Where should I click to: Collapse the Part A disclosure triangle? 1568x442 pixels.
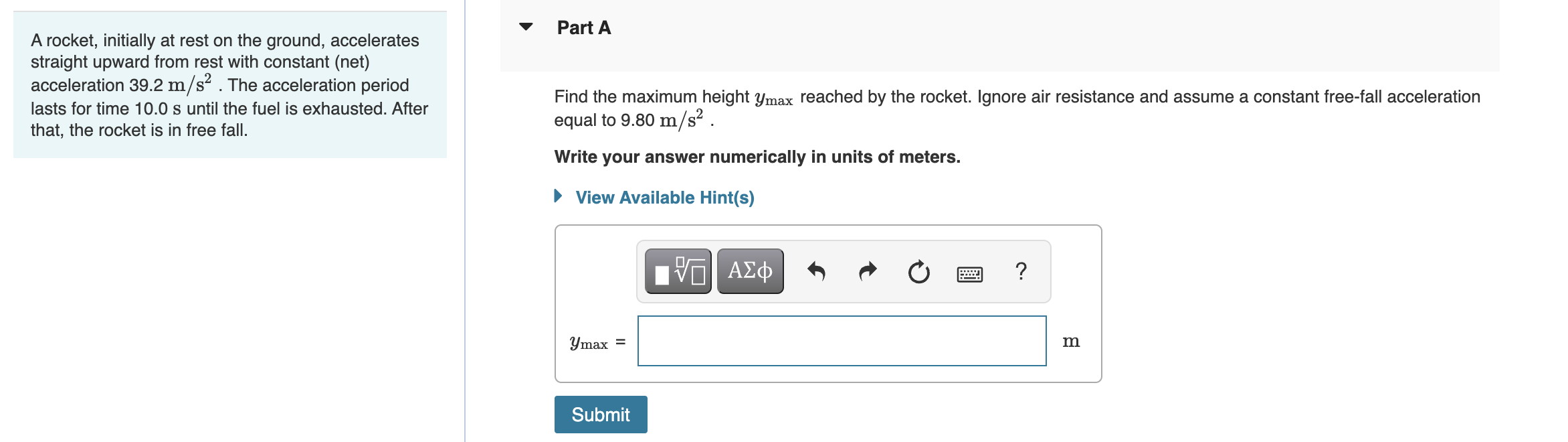click(527, 26)
